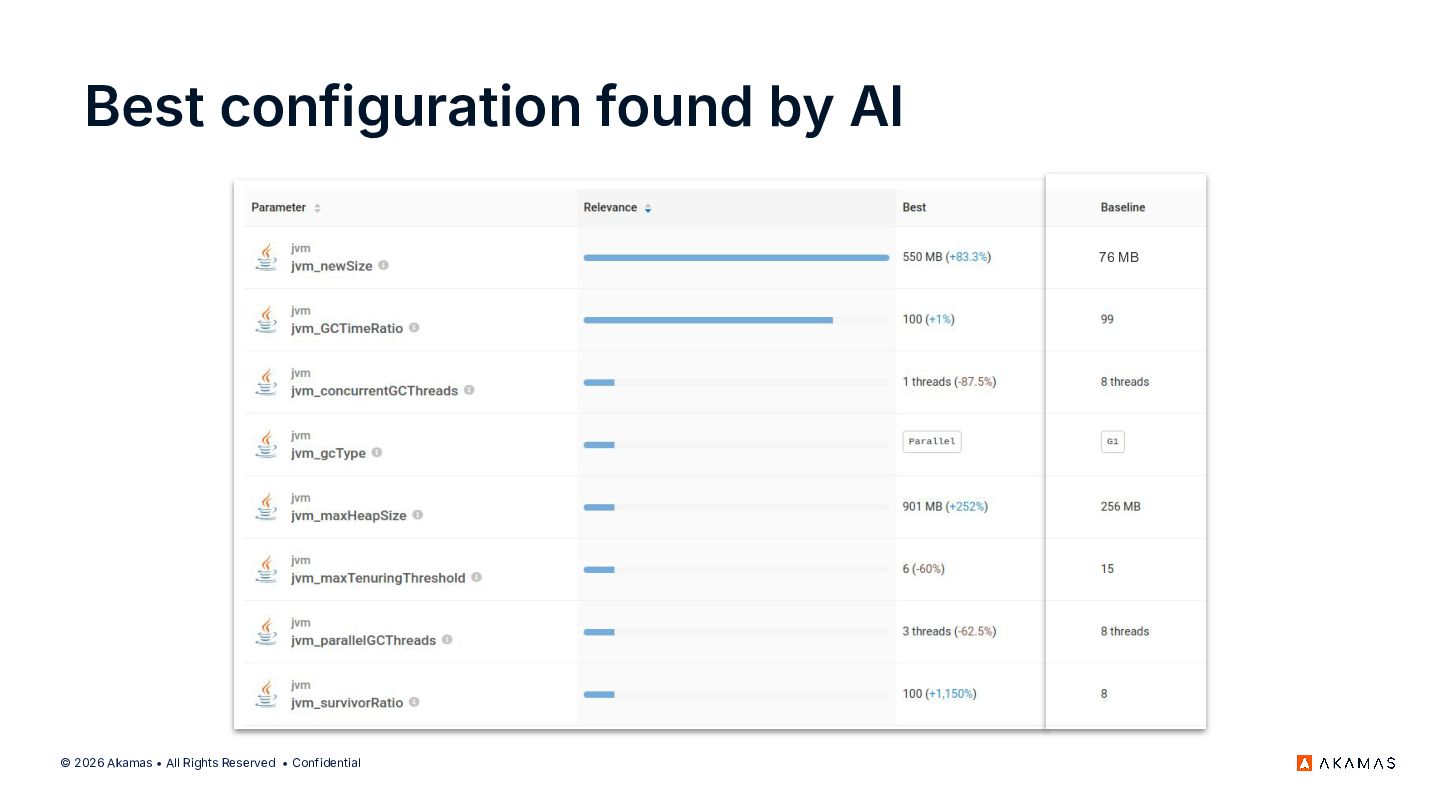Click the info icon beside jvm_survivorRatio
Image resolution: width=1440 pixels, height=810 pixels.
coord(414,702)
